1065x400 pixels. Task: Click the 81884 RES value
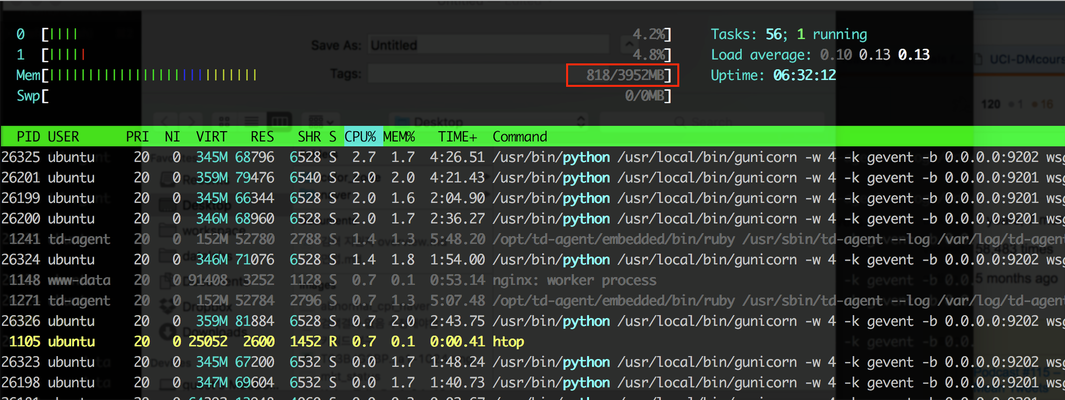pos(255,321)
